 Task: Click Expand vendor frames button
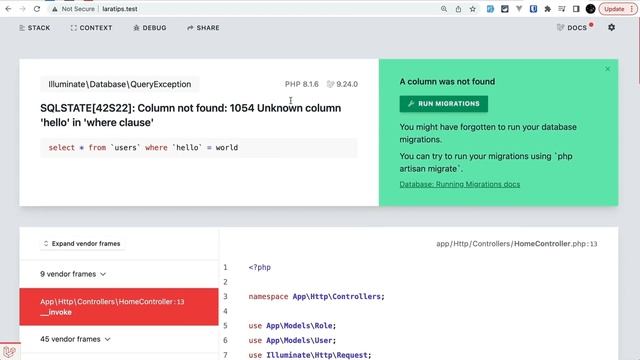[82, 244]
